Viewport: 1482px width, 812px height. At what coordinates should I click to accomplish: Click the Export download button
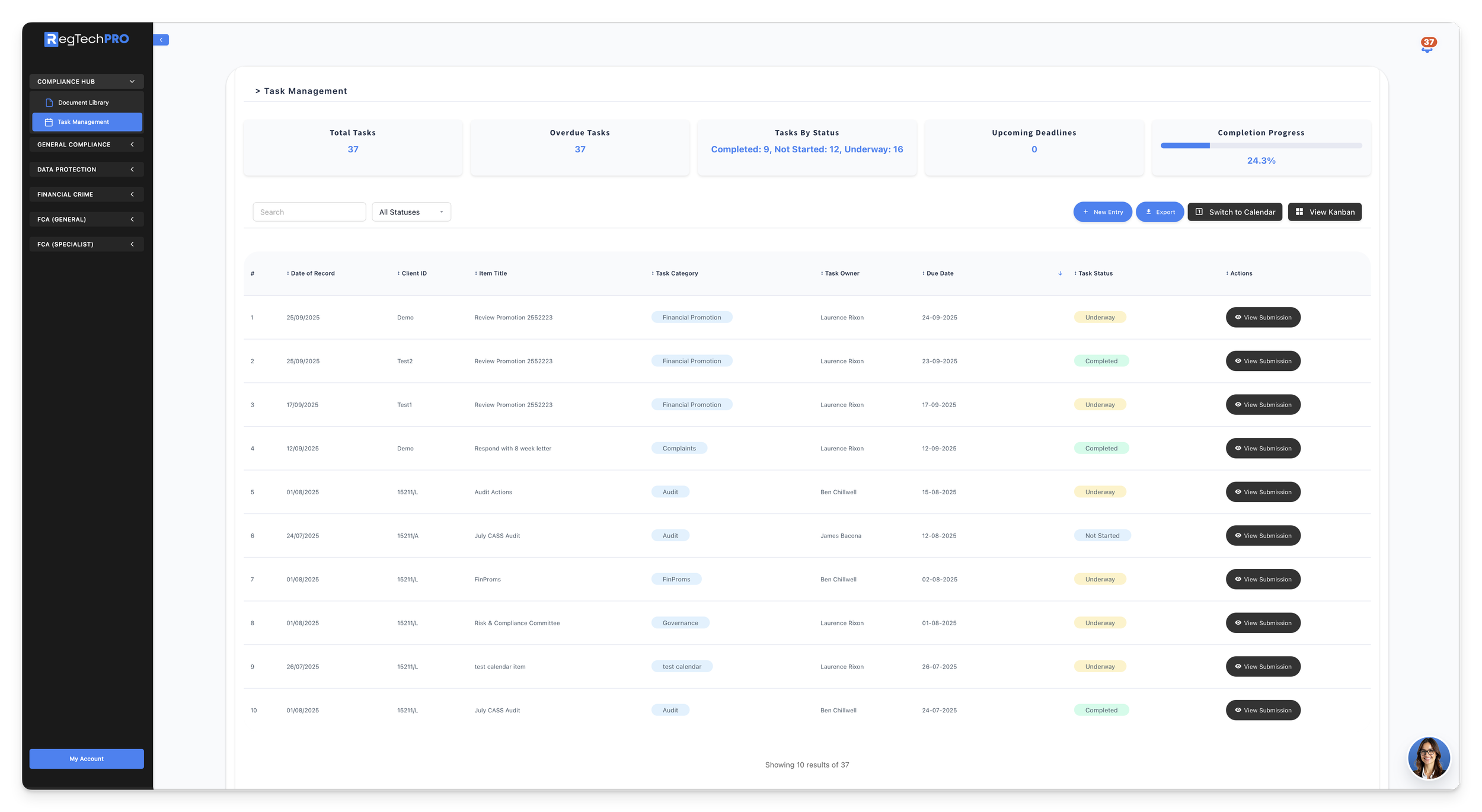1160,212
